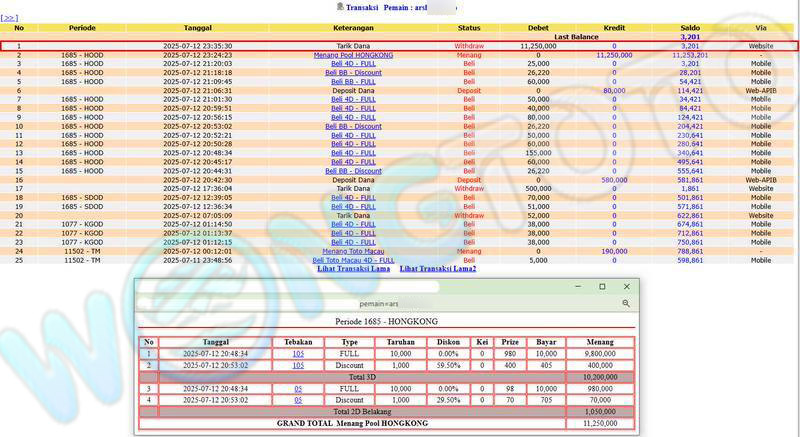Minimize the HONGKONG period popup window
Image resolution: width=800 pixels, height=437 pixels.
pos(576,287)
